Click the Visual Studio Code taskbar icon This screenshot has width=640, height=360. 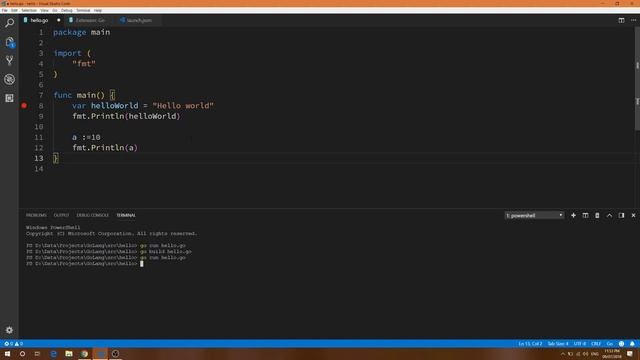100,353
